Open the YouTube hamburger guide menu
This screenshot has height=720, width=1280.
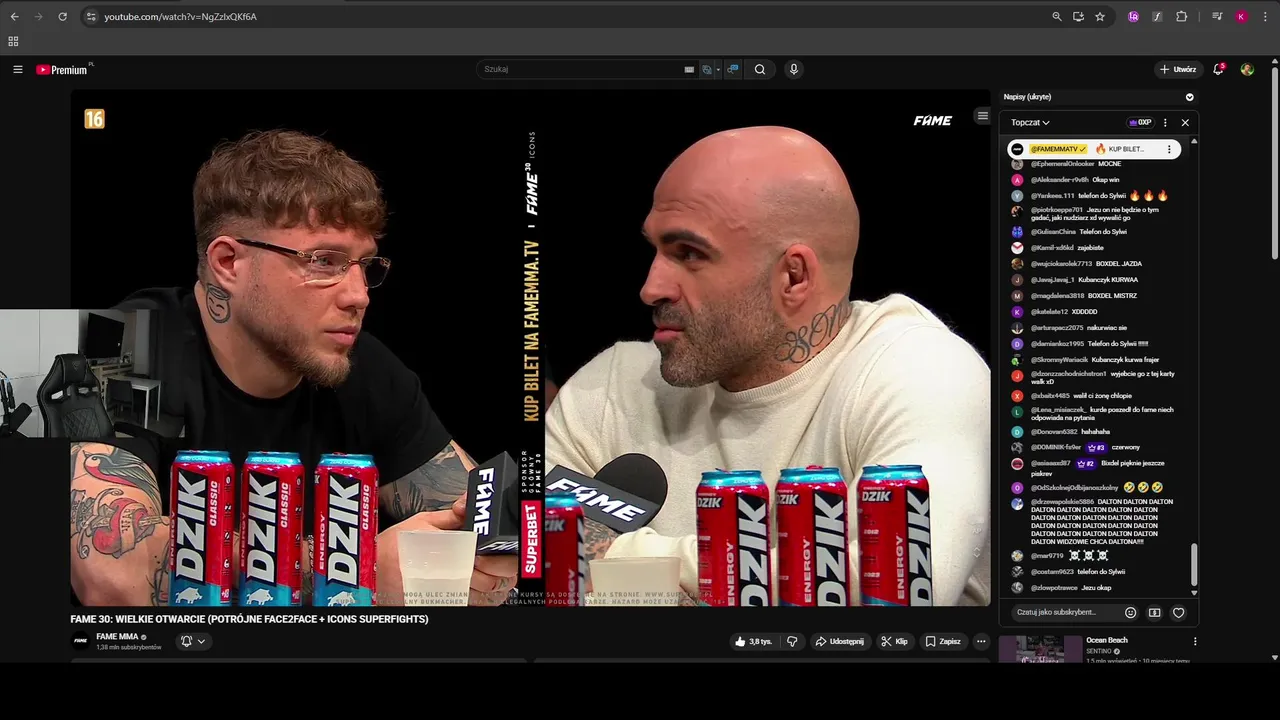pos(18,69)
